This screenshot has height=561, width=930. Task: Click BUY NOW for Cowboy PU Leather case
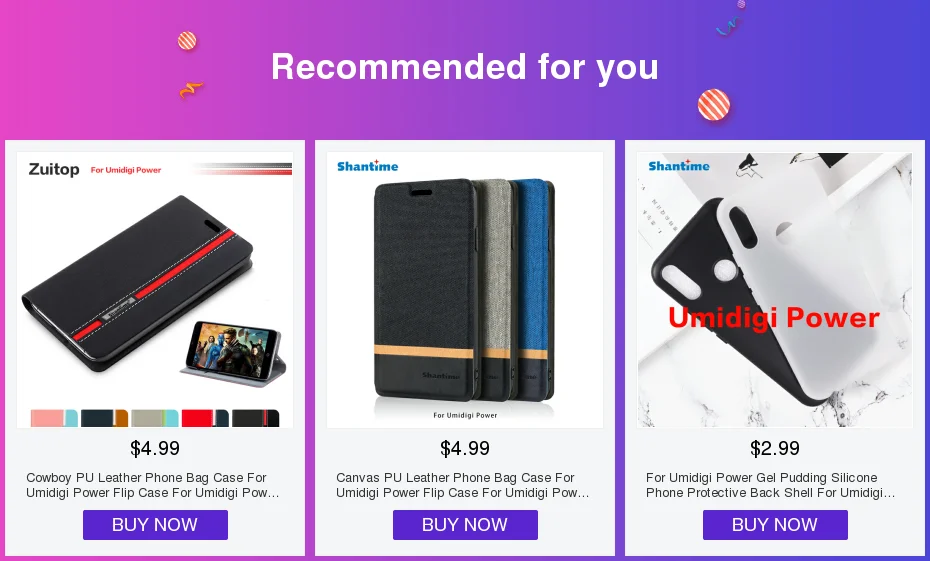click(155, 525)
